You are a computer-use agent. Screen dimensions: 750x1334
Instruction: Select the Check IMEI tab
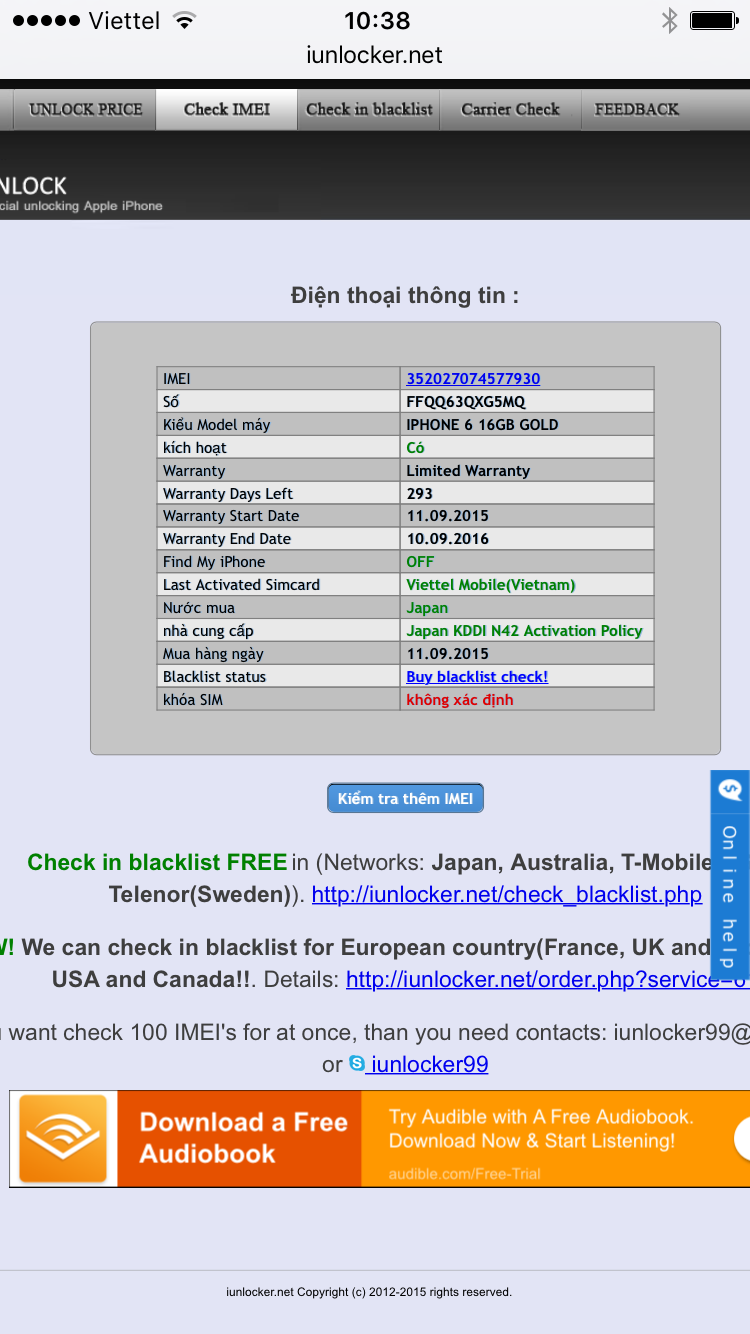(227, 109)
